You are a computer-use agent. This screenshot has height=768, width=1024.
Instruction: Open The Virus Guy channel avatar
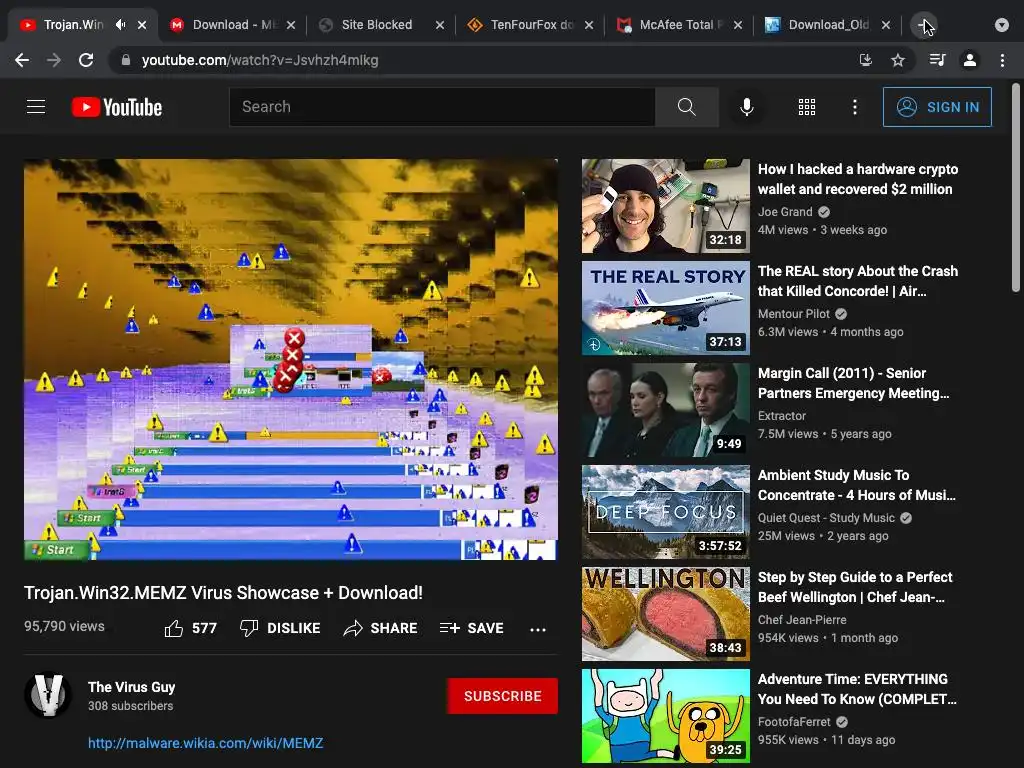[x=48, y=695]
